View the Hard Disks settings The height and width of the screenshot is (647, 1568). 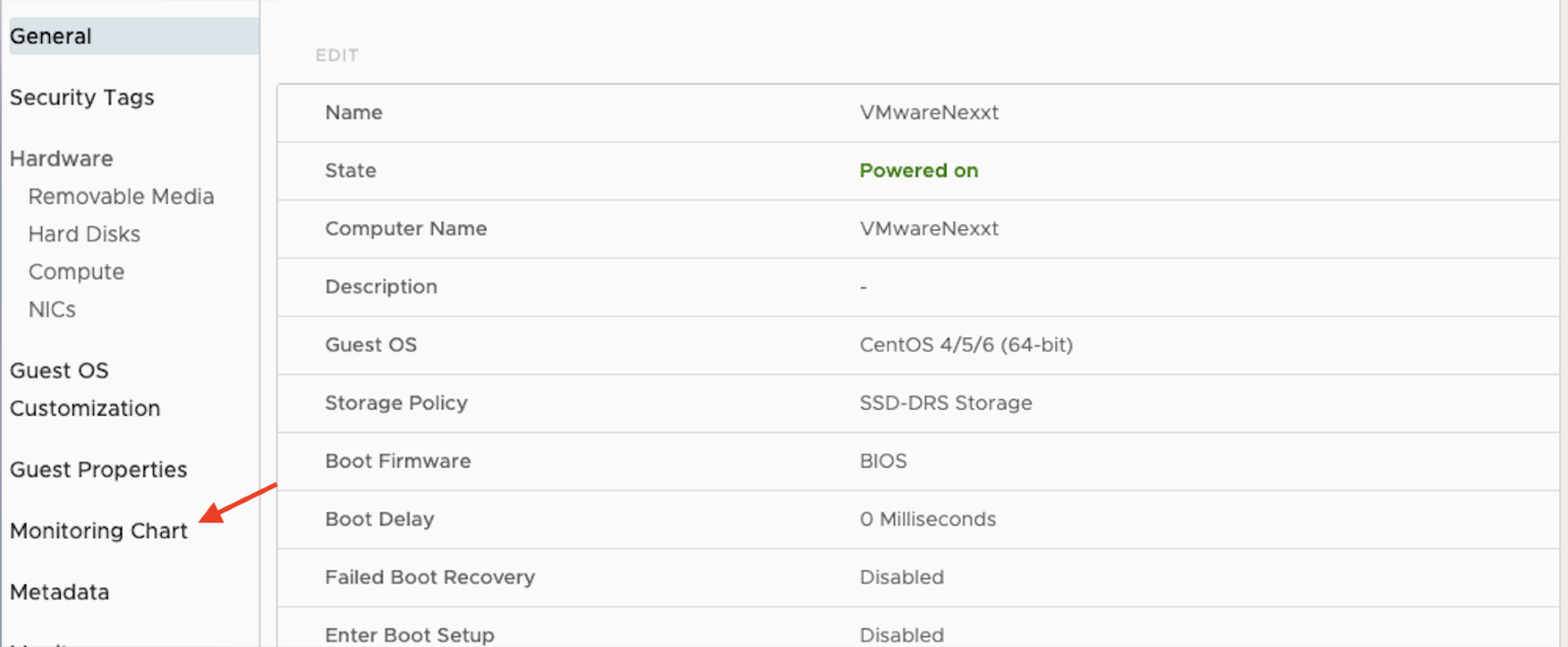pyautogui.click(x=84, y=233)
